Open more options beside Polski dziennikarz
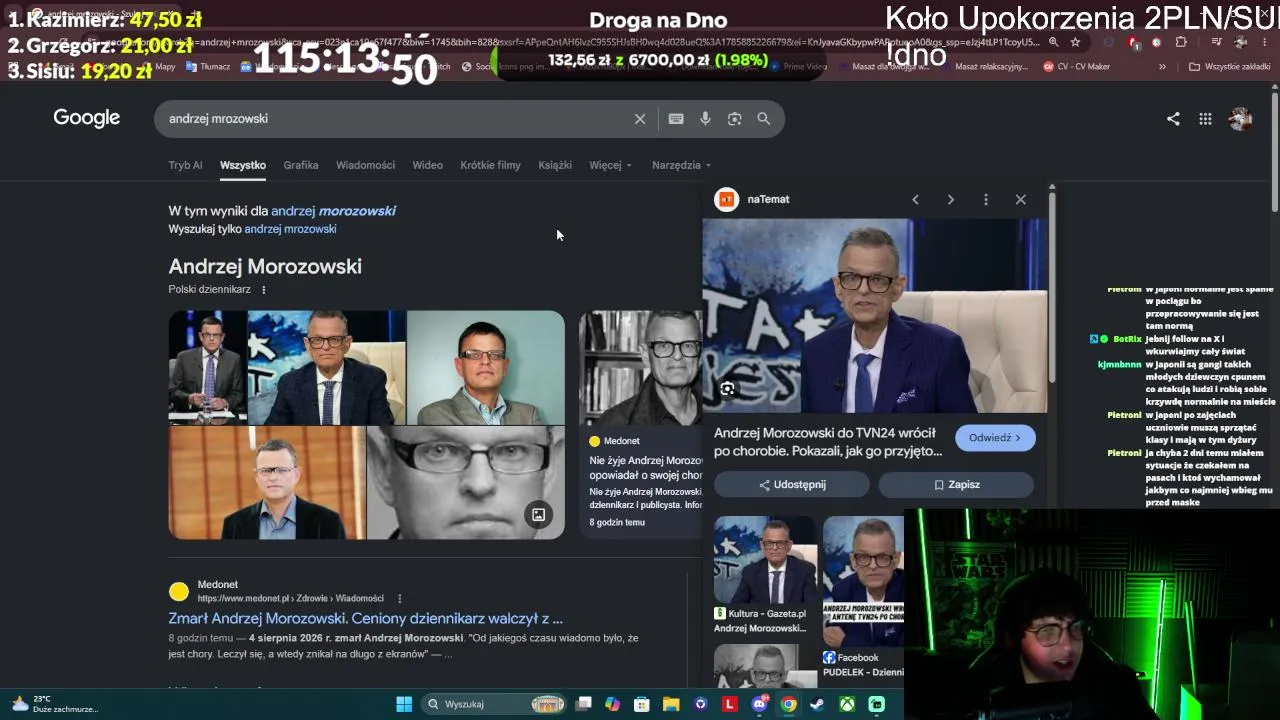The image size is (1280, 720). point(264,290)
